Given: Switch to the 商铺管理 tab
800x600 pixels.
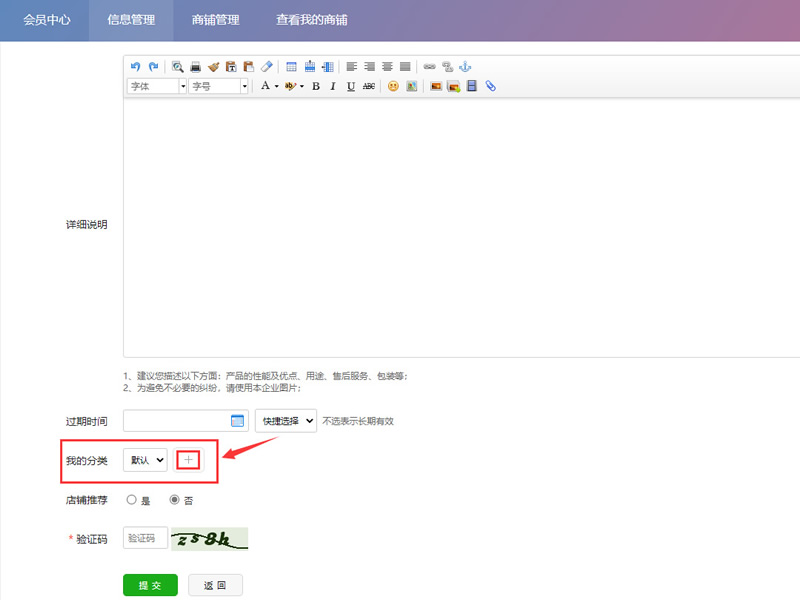Looking at the screenshot, I should 215,20.
